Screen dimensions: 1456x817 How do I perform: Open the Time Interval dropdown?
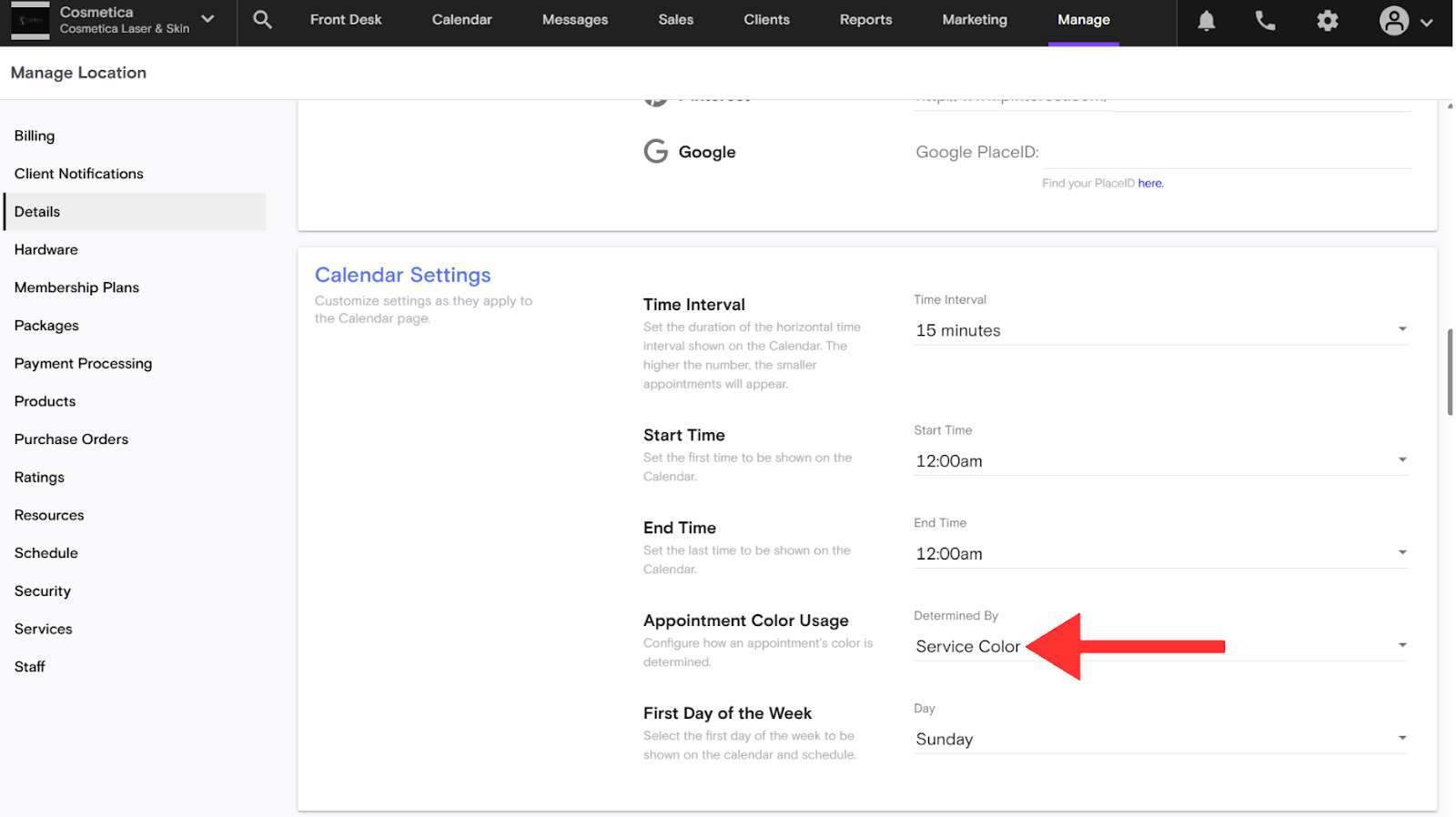(x=1160, y=330)
